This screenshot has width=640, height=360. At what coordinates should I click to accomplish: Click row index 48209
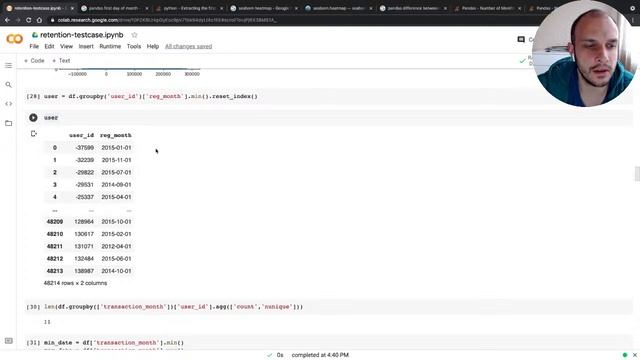[x=55, y=222]
